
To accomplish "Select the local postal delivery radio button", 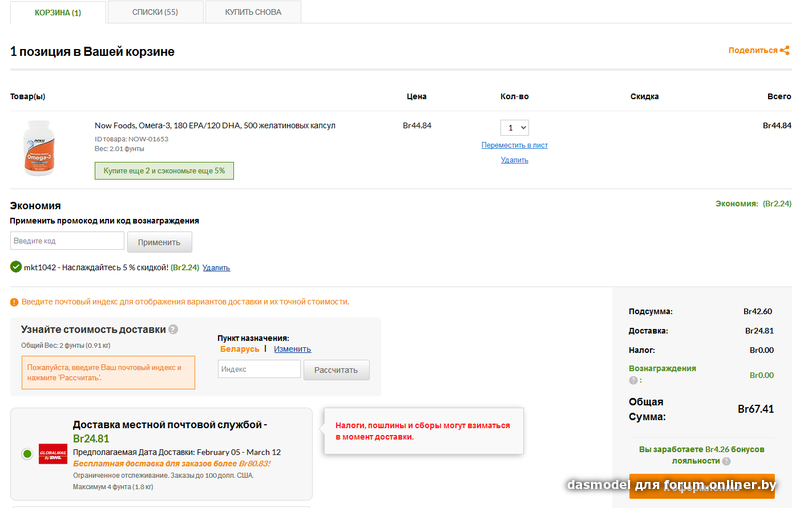I will [x=26, y=454].
